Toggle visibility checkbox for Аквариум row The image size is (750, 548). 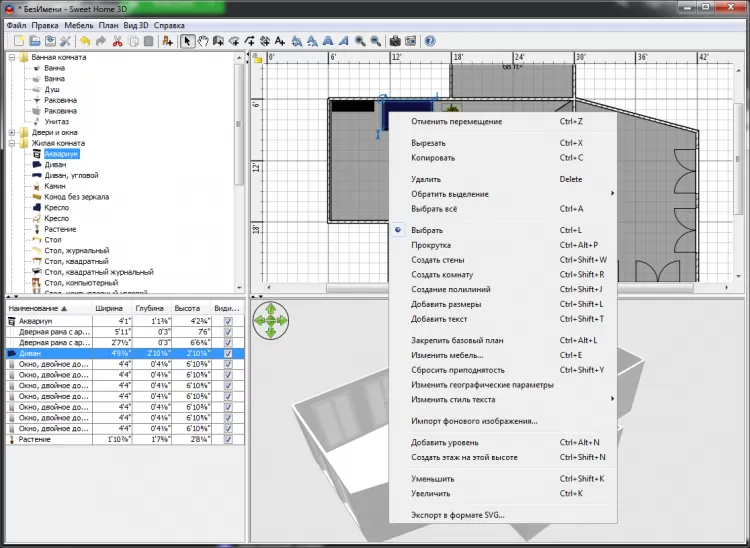coord(228,321)
